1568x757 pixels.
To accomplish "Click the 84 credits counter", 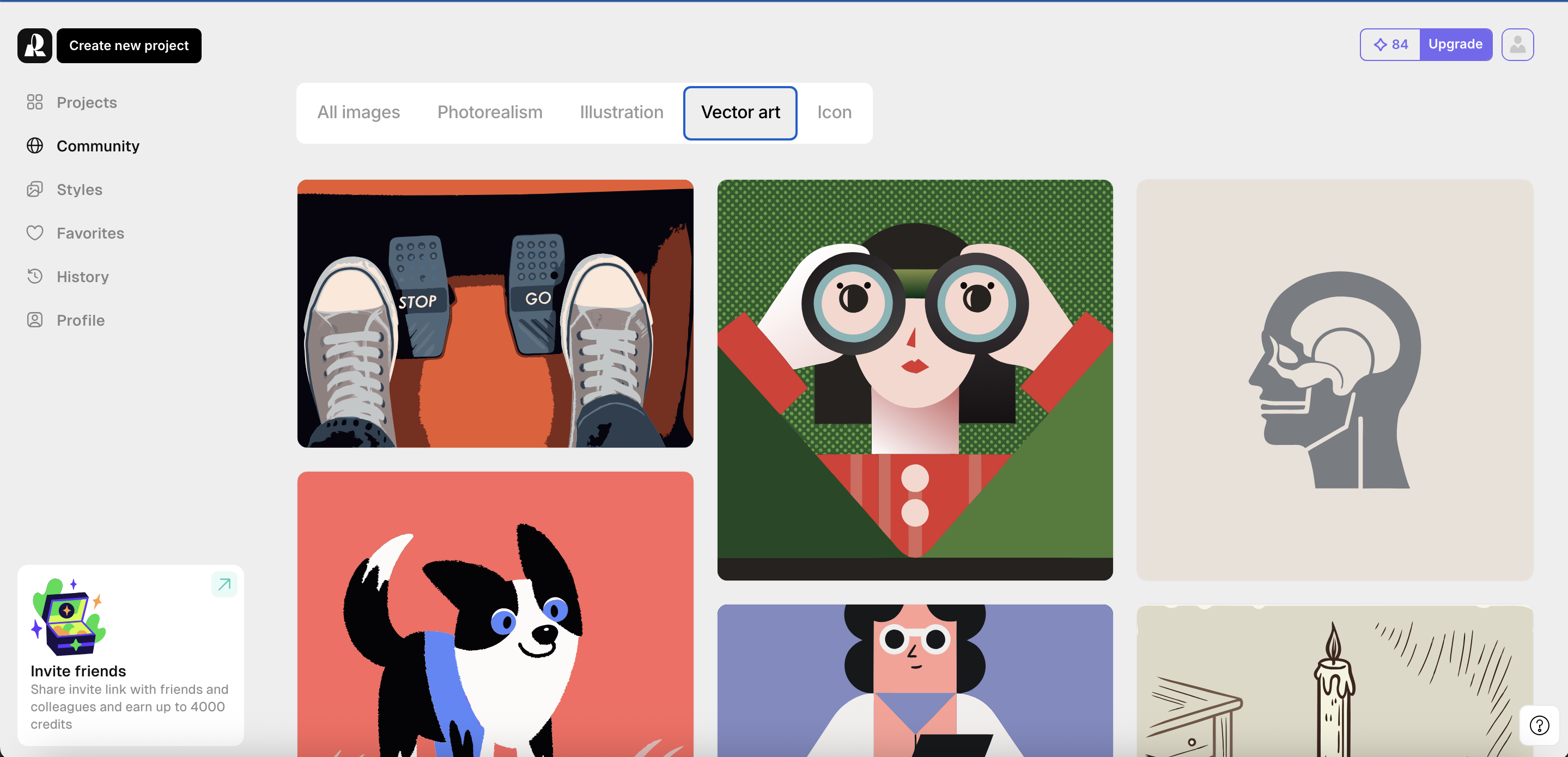I will pyautogui.click(x=1390, y=45).
